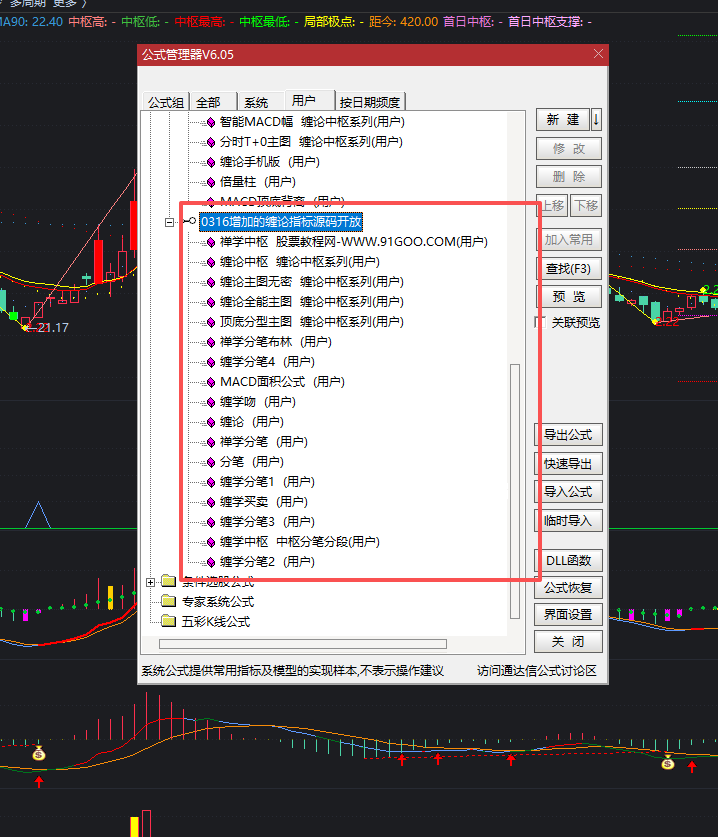The height and width of the screenshot is (837, 718).
Task: Click the 导出公式 button
Action: click(x=568, y=435)
